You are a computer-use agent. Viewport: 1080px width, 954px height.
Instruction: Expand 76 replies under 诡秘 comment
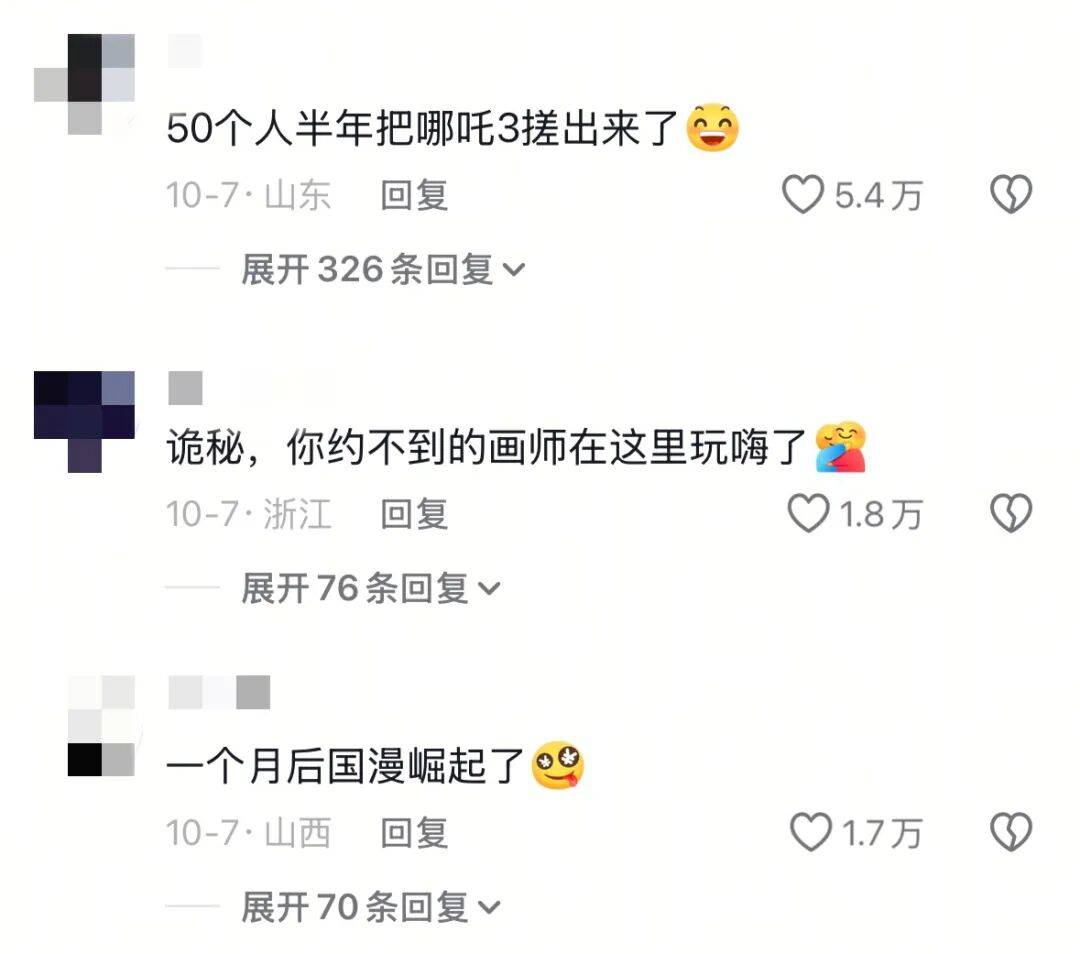point(371,588)
